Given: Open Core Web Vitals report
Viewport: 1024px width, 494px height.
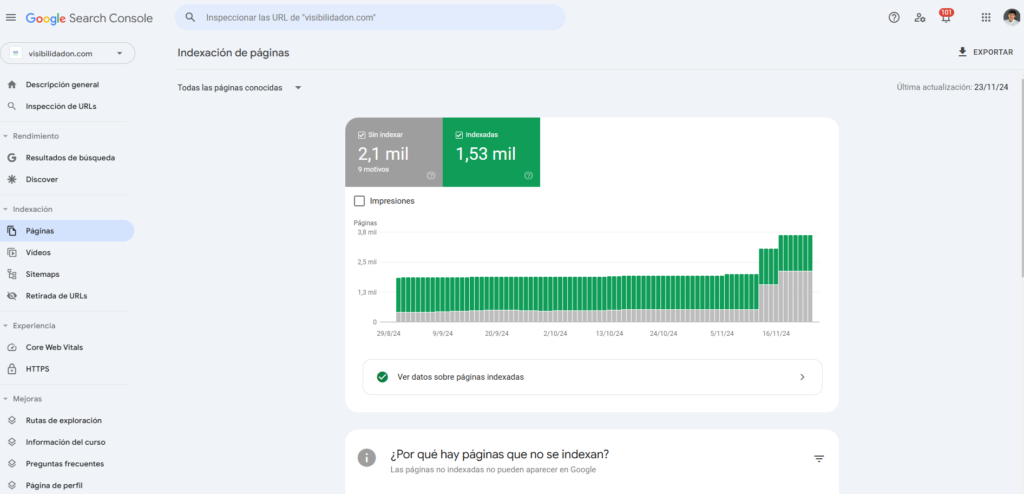Looking at the screenshot, I should (x=56, y=347).
